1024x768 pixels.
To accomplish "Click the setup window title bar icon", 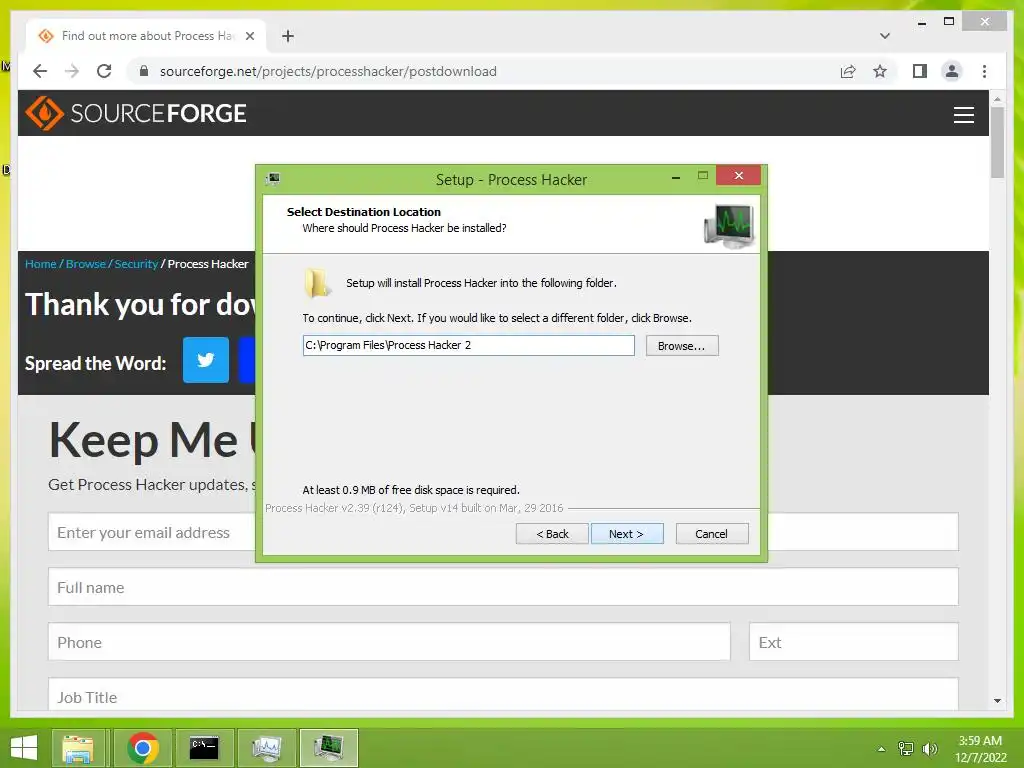I will tap(273, 178).
